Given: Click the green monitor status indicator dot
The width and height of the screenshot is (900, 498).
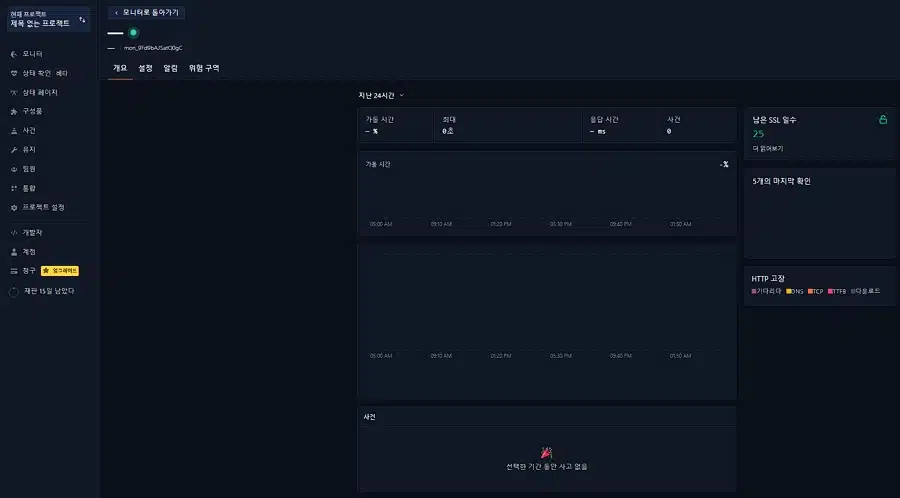Looking at the screenshot, I should click(x=133, y=33).
